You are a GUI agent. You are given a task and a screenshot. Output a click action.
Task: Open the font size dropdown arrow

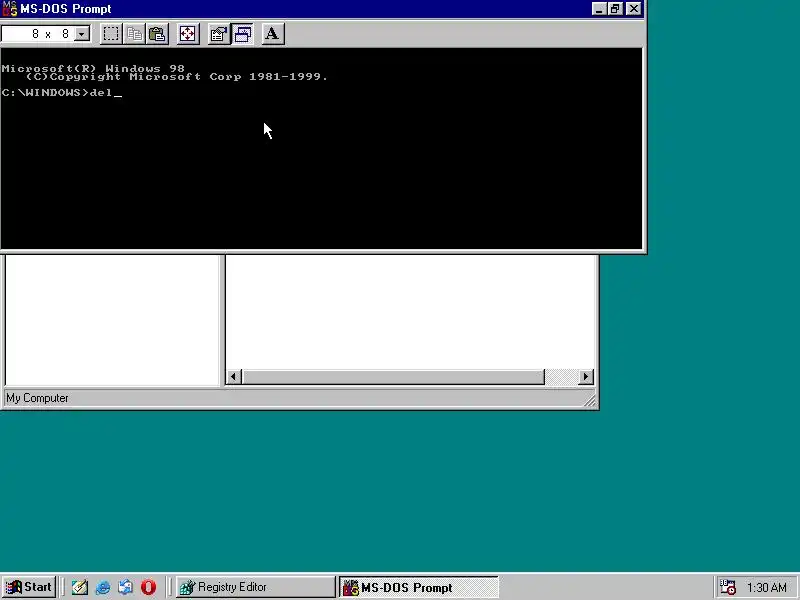click(82, 34)
